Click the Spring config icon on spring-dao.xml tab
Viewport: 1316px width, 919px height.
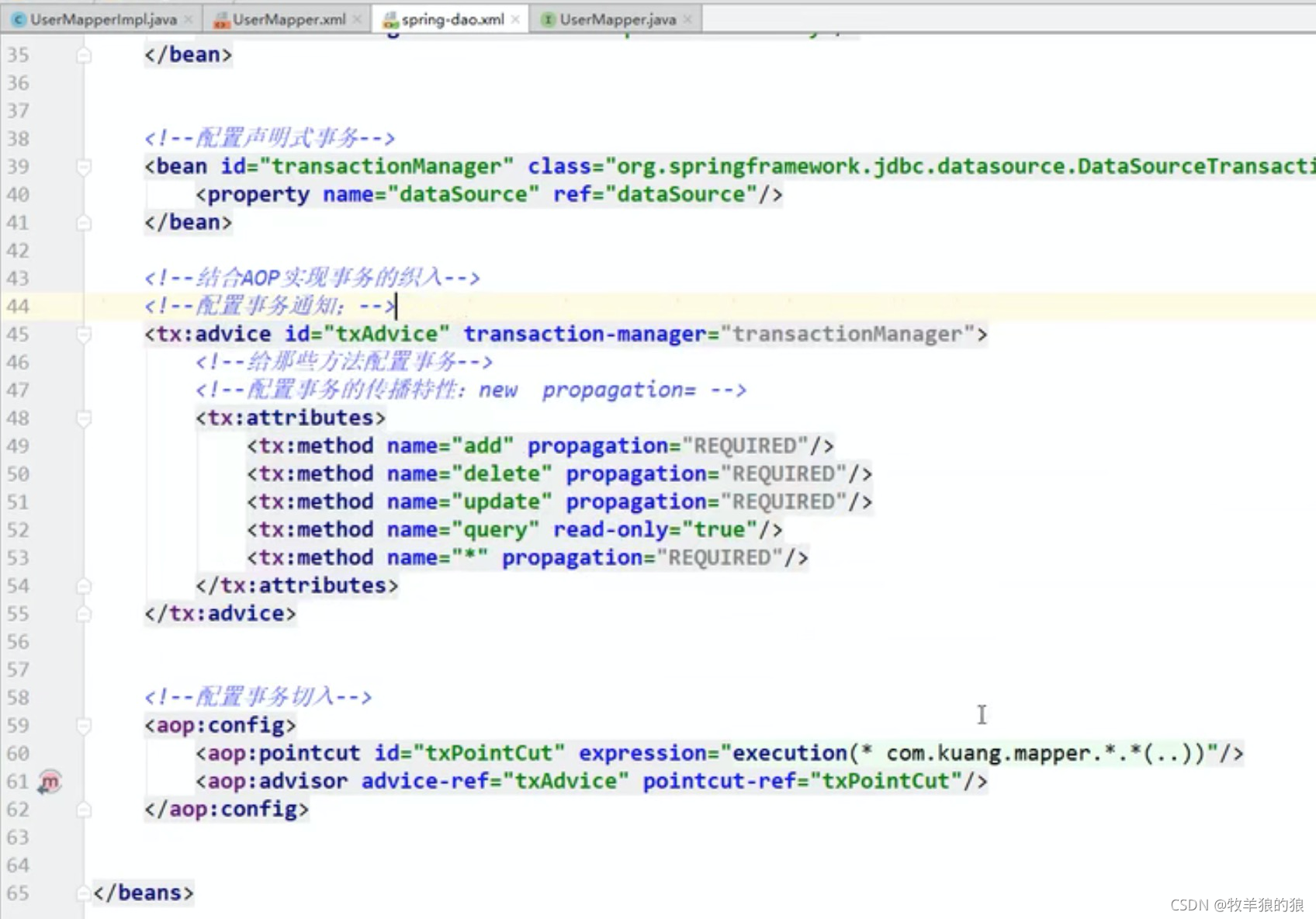[390, 20]
